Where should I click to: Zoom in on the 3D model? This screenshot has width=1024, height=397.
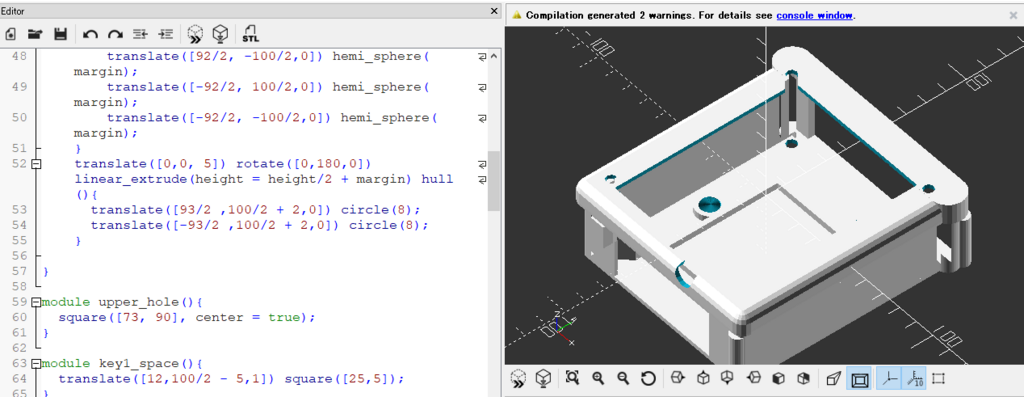pos(598,379)
